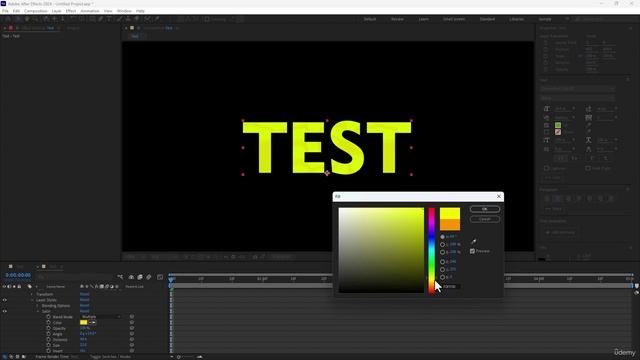
Task: Expand the Transform property group
Action: [x=32, y=294]
